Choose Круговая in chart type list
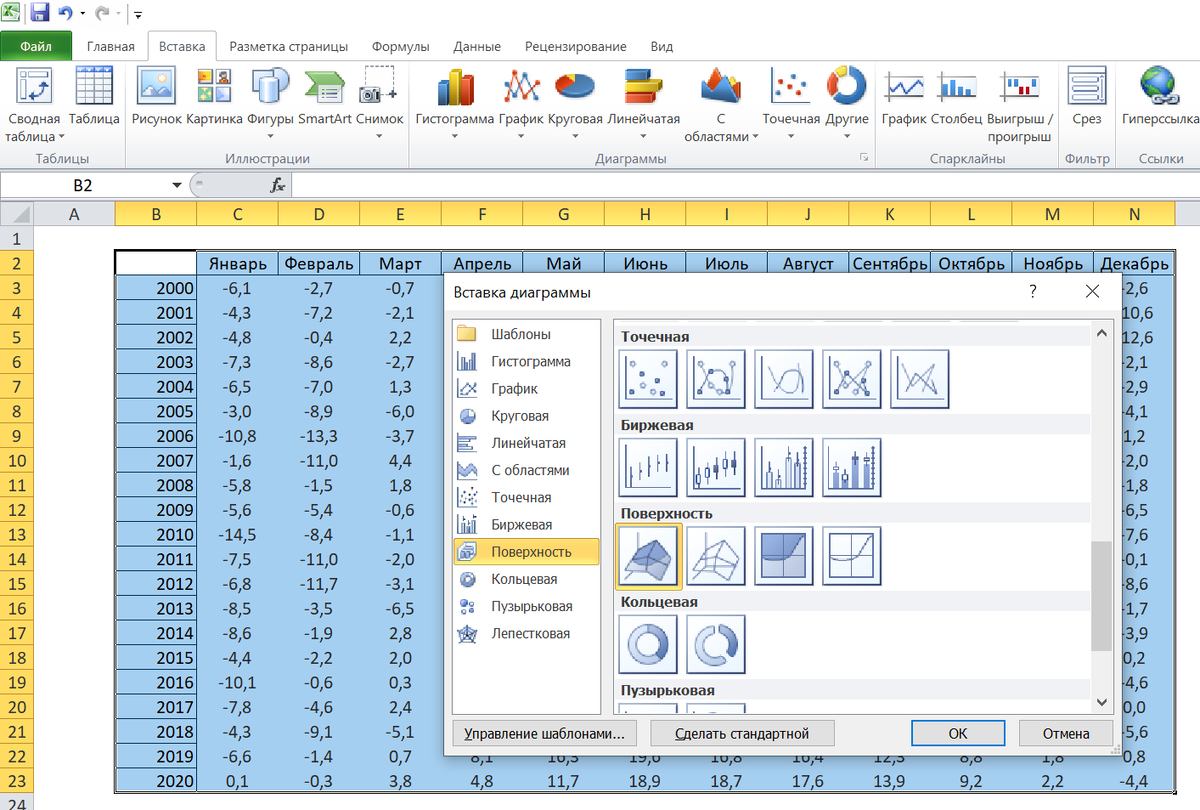The image size is (1200, 810). point(526,415)
